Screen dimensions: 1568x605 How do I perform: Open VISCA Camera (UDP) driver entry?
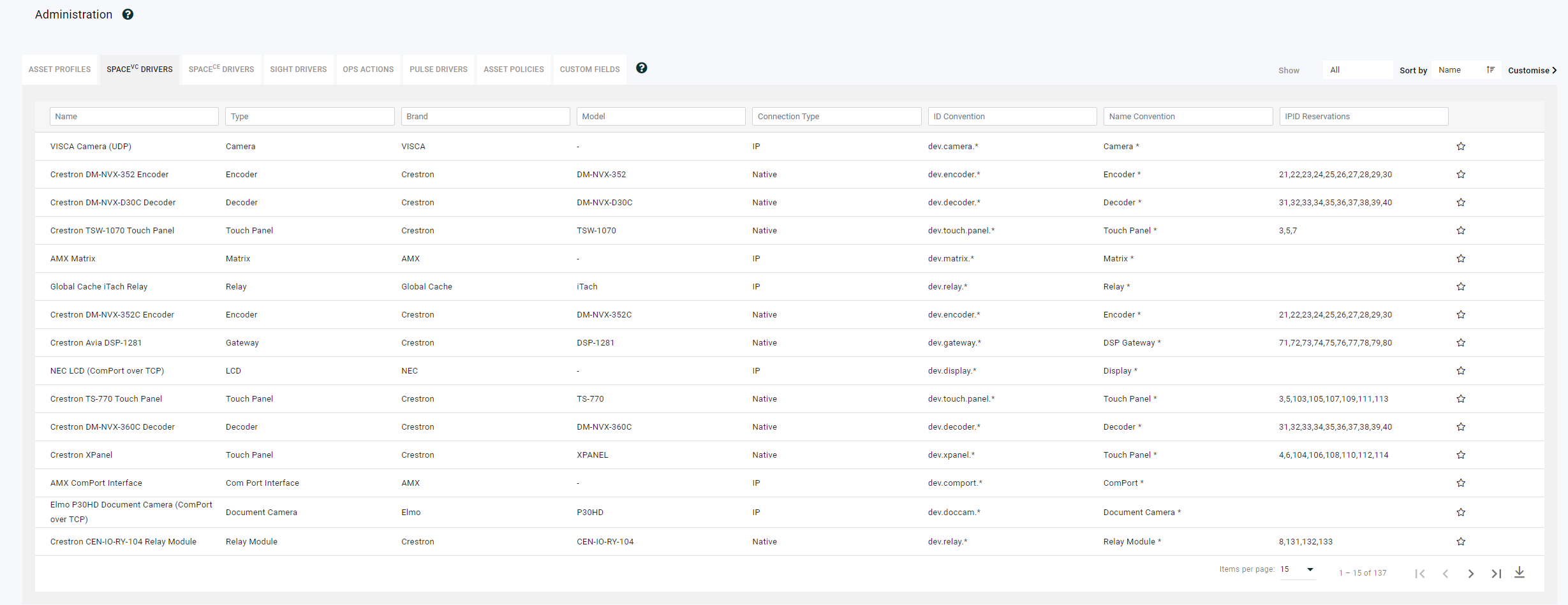click(91, 146)
